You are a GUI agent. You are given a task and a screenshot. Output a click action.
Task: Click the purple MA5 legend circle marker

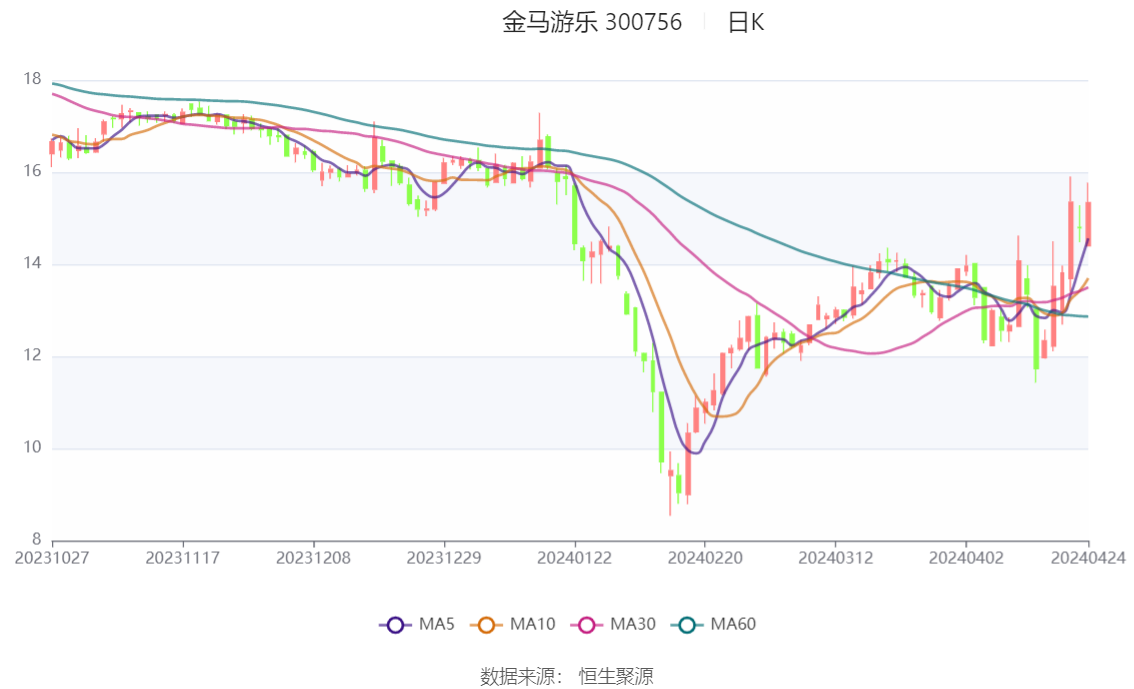click(395, 625)
